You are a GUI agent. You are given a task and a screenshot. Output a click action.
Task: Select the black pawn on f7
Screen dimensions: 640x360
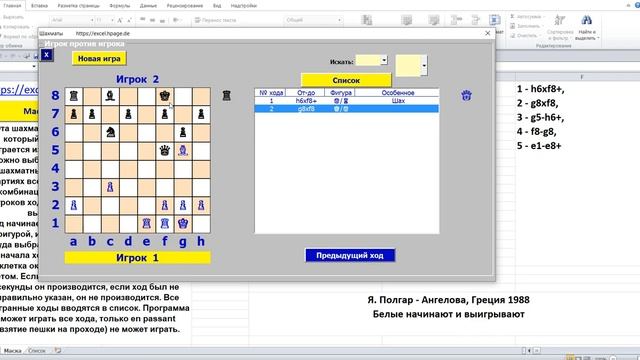pos(164,114)
